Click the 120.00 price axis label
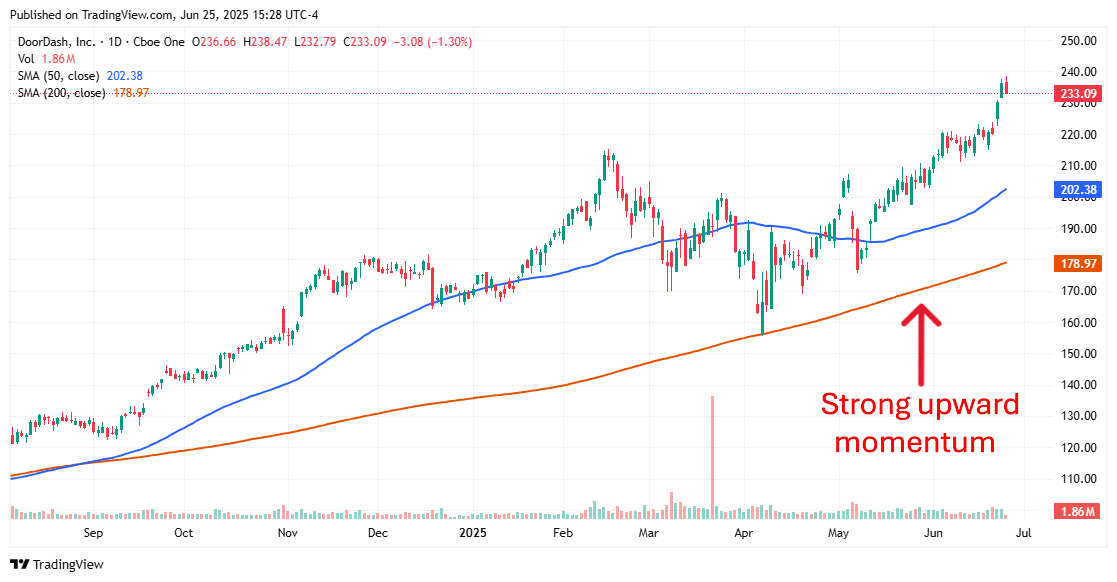Screen dimensions: 1117x582 click(1079, 447)
